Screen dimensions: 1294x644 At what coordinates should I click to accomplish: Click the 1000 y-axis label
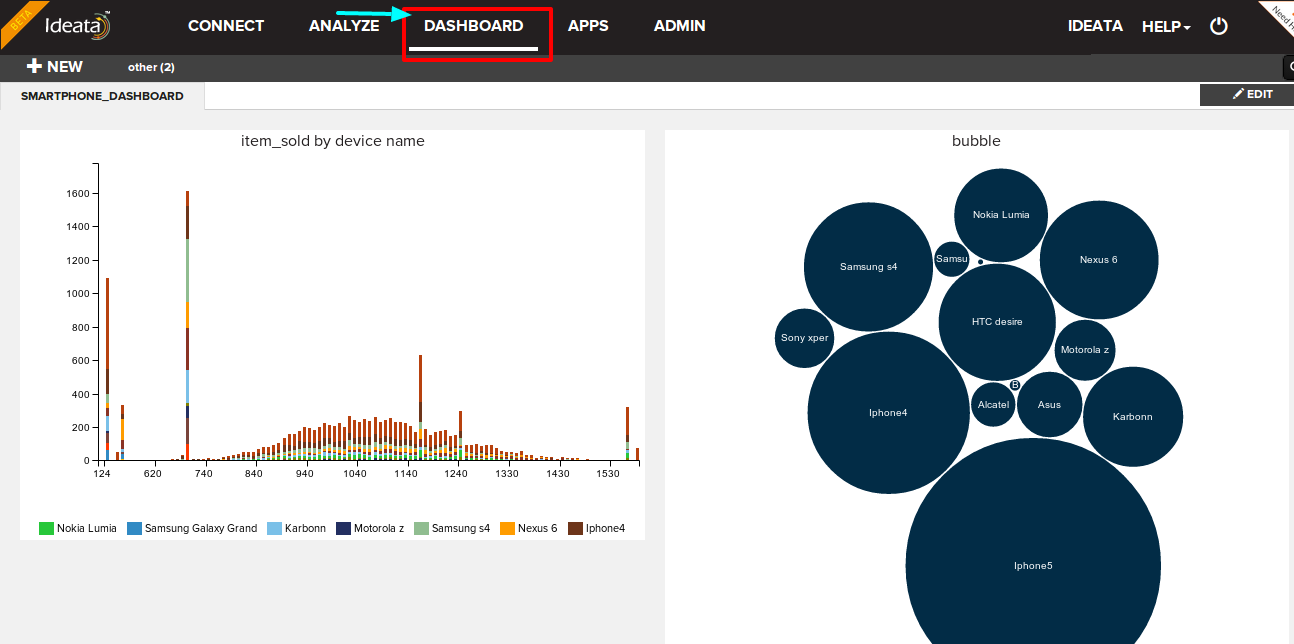[x=79, y=294]
